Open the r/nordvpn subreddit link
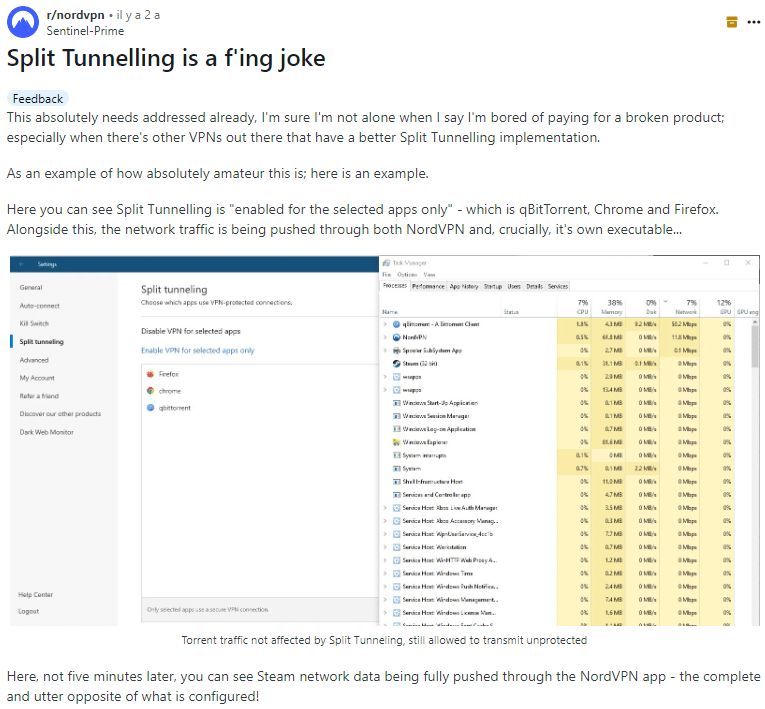765x709 pixels. [x=76, y=15]
